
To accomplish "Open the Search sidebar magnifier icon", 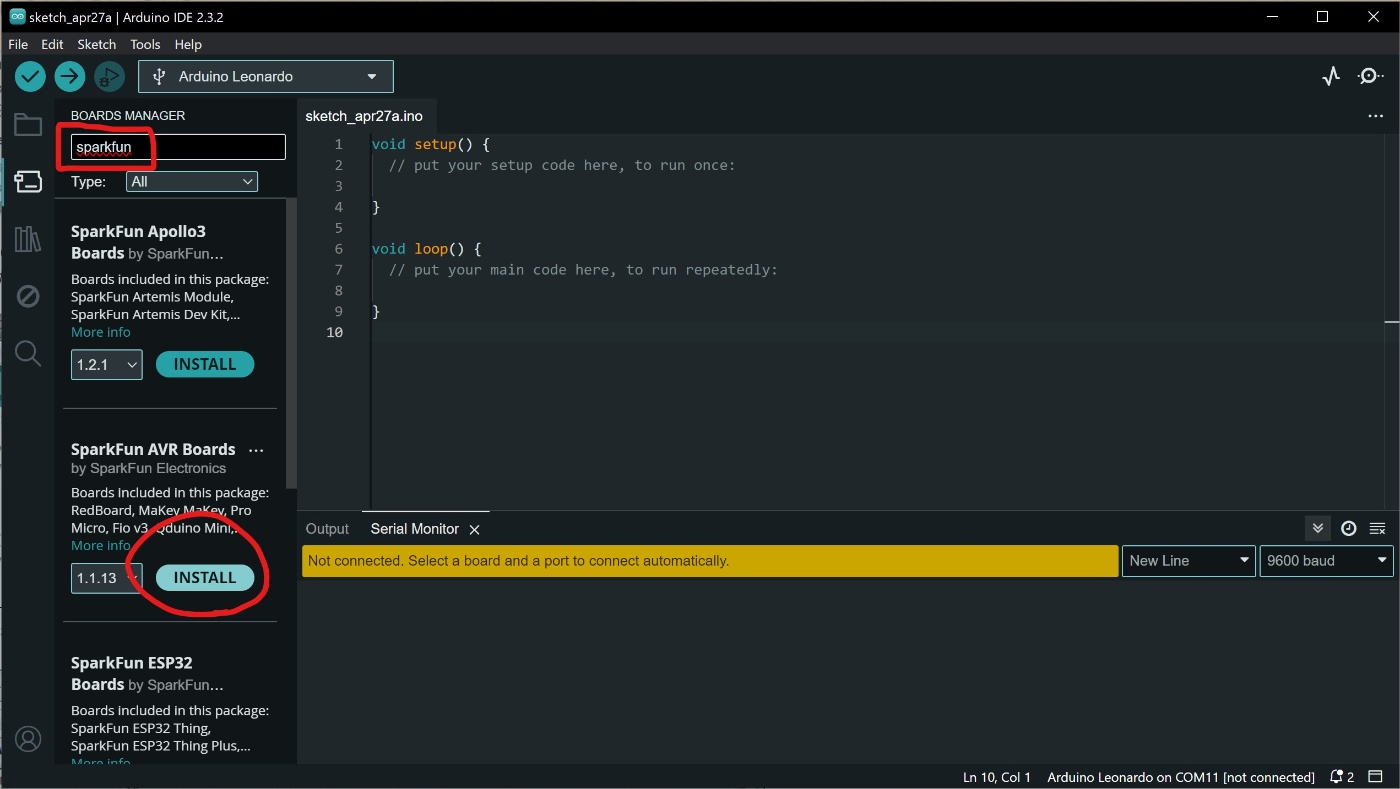I will click(28, 353).
